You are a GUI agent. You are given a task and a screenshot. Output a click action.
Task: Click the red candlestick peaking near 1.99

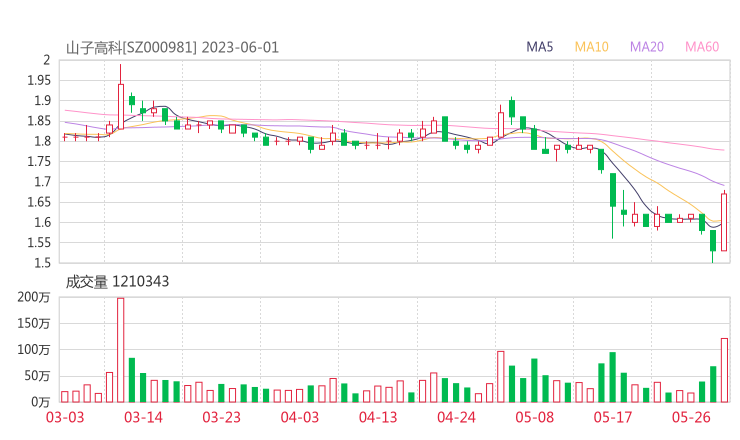[x=121, y=97]
